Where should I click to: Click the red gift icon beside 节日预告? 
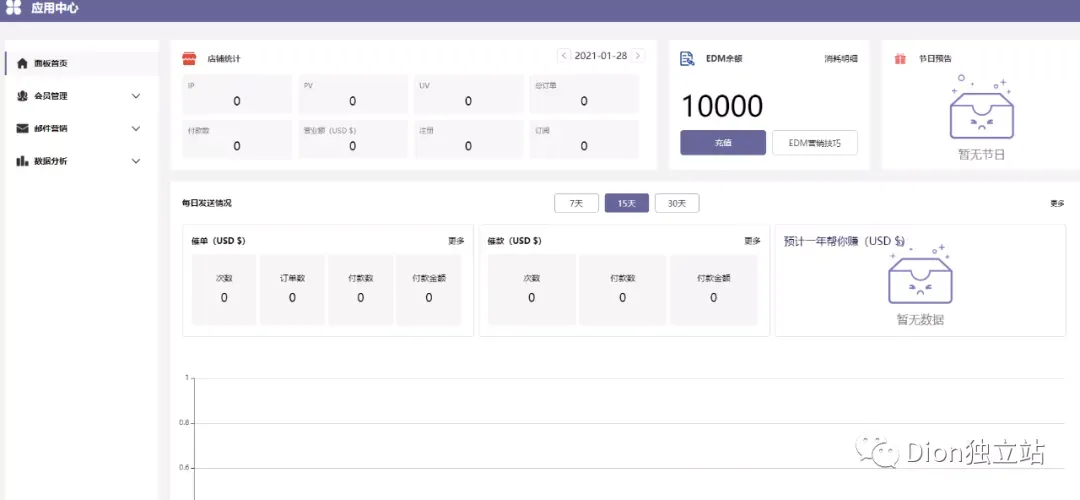tap(900, 59)
